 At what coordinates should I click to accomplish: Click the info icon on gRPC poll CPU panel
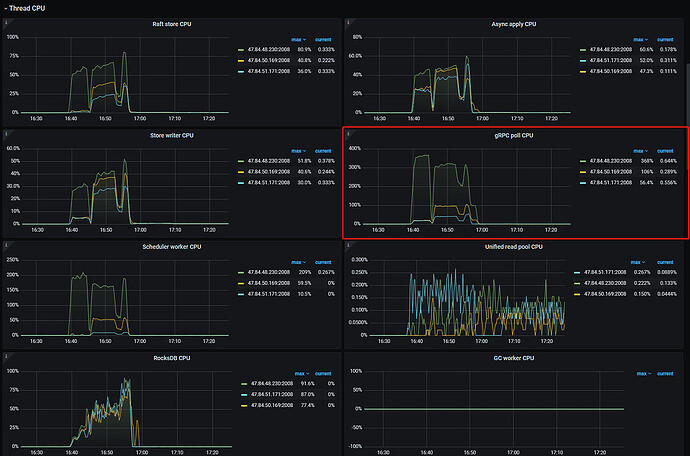[x=348, y=133]
